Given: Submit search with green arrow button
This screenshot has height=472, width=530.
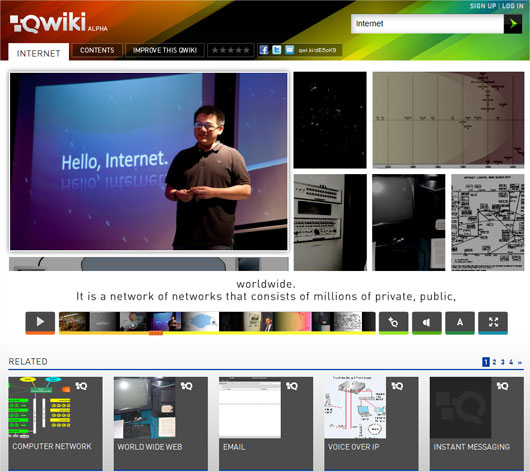Looking at the screenshot, I should tap(513, 24).
